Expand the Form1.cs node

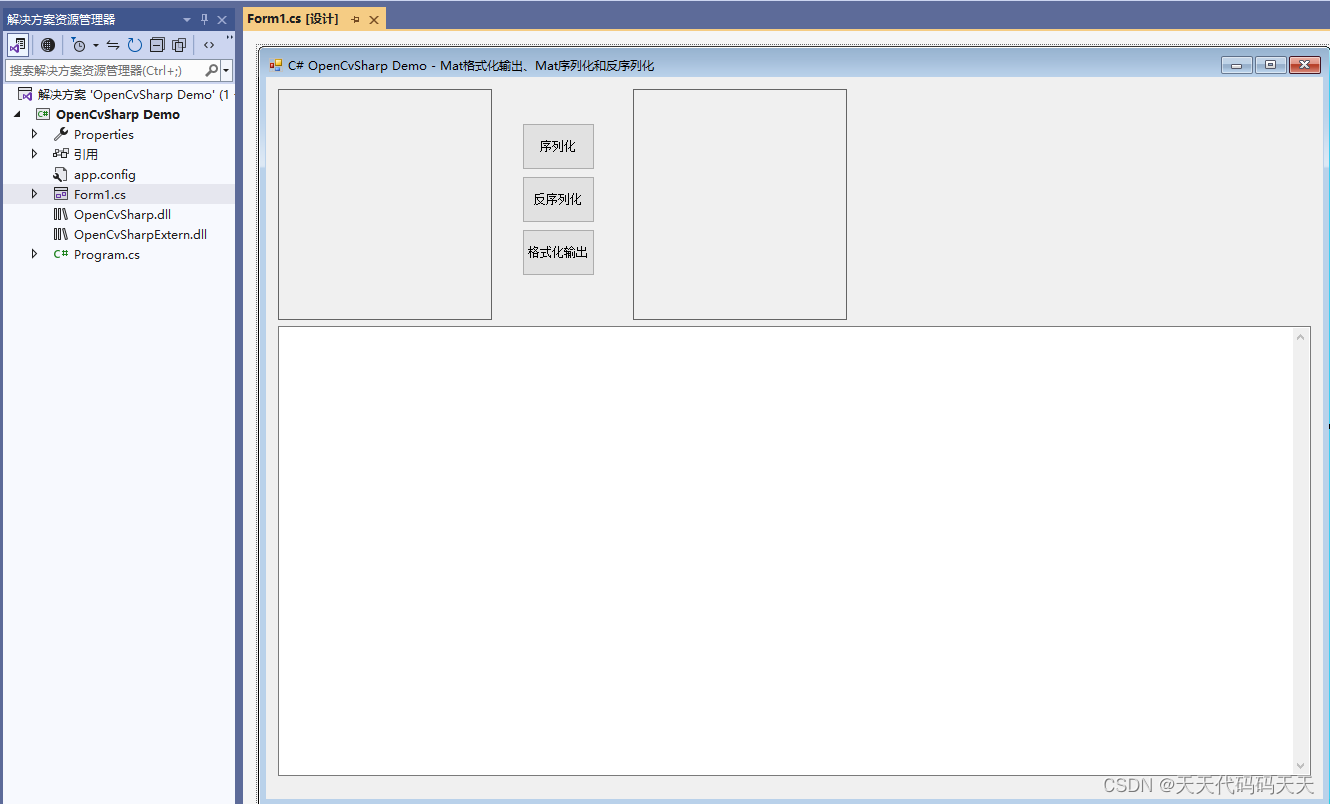[x=34, y=194]
